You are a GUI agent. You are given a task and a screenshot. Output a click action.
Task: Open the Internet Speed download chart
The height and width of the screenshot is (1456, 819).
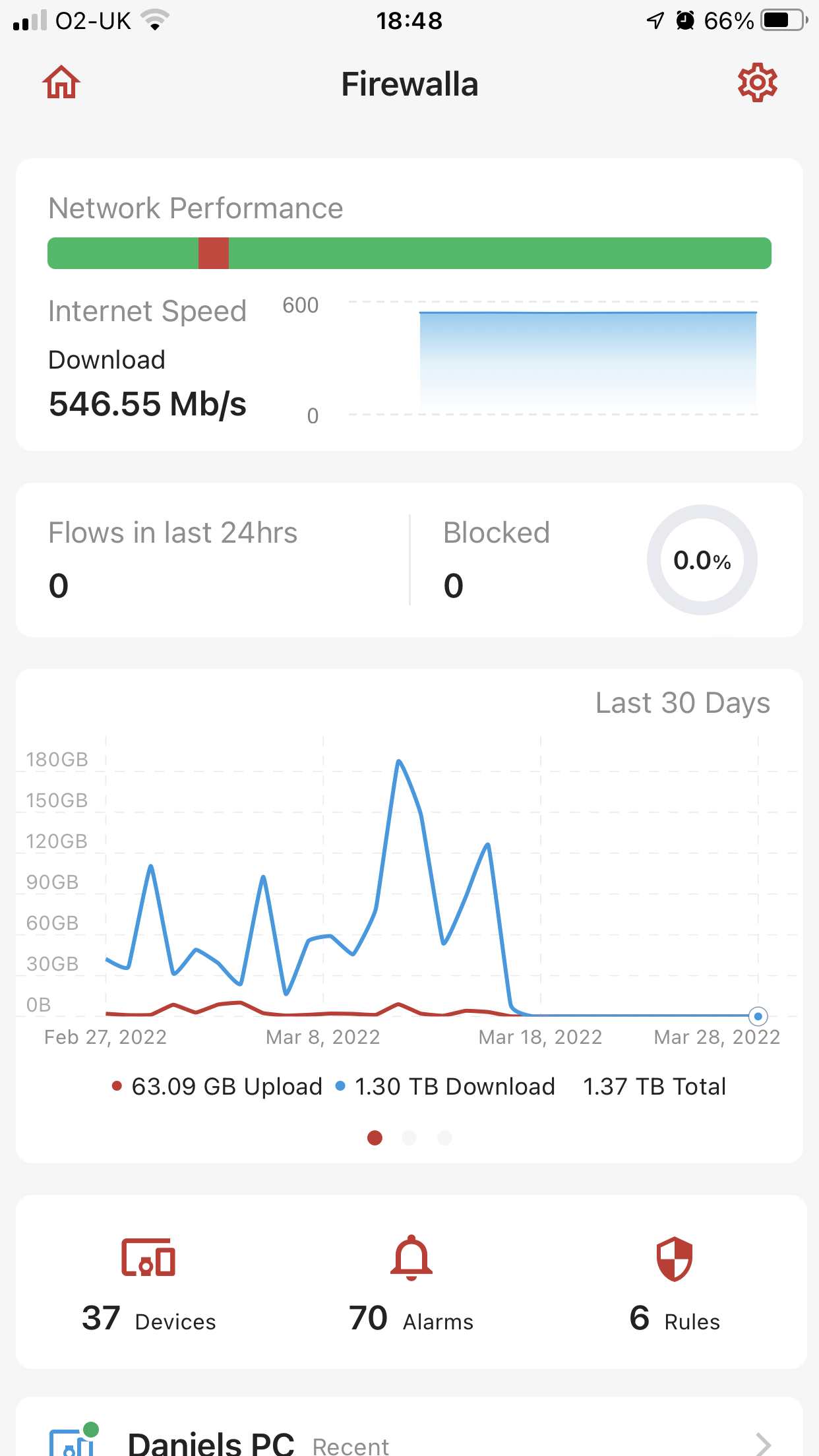point(587,359)
